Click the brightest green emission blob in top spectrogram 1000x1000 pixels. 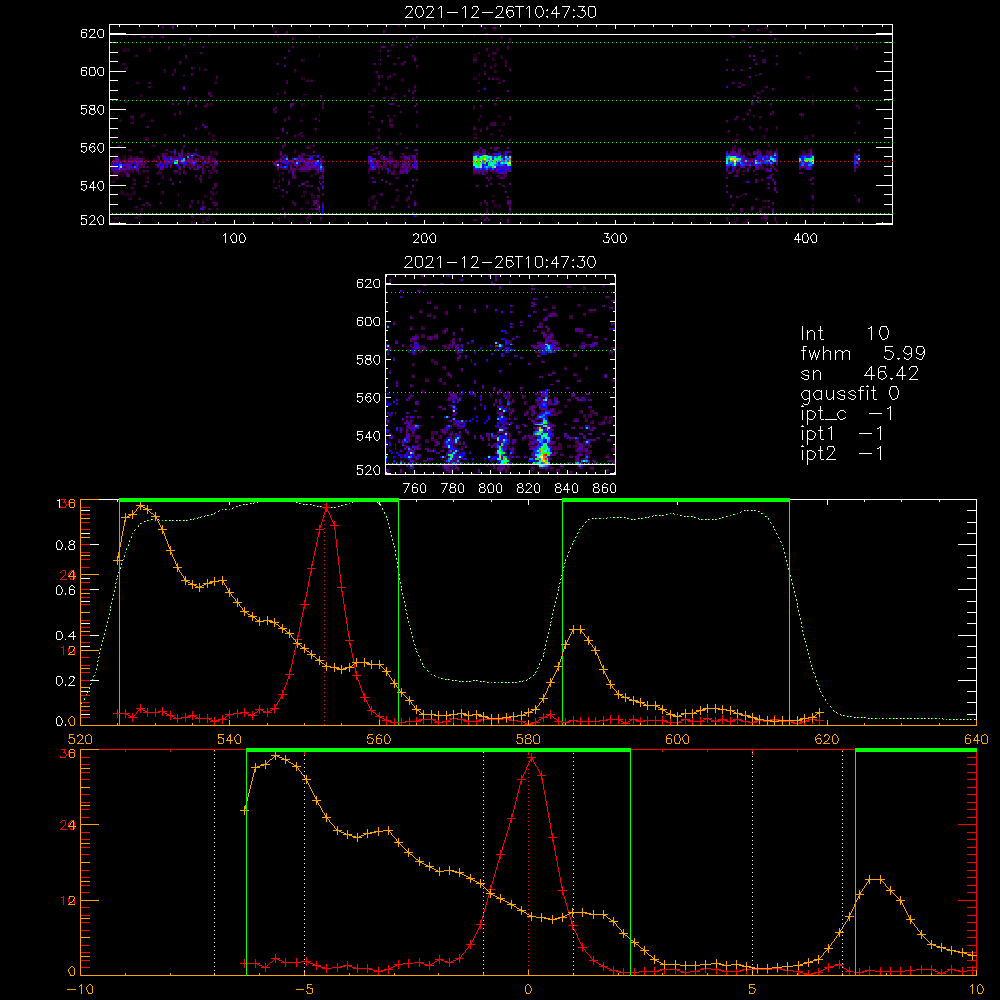coord(492,162)
